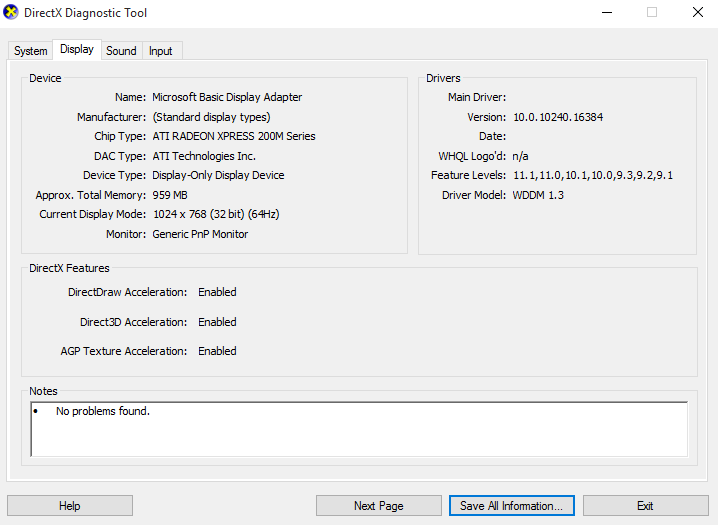This screenshot has width=718, height=525.
Task: Click the 'Main Driver:' label
Action: click(477, 97)
